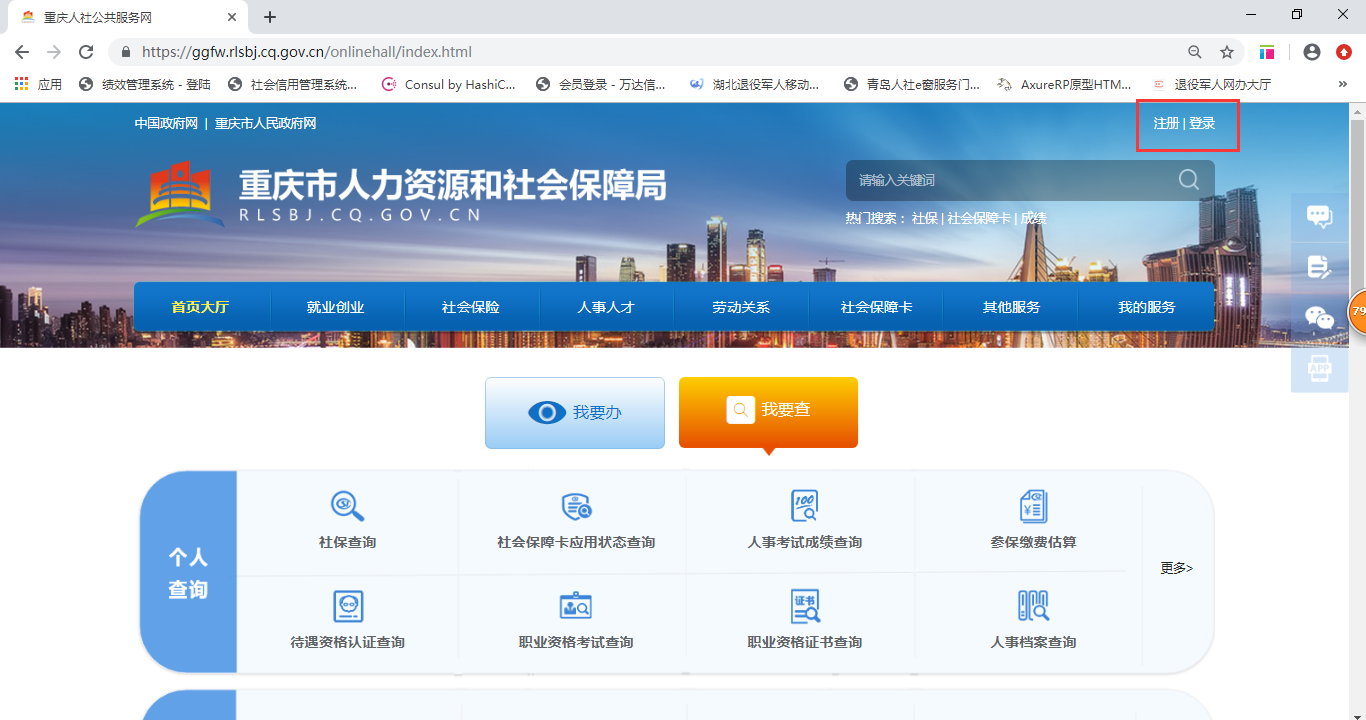Select 就业创业 navigation tab

click(x=335, y=307)
